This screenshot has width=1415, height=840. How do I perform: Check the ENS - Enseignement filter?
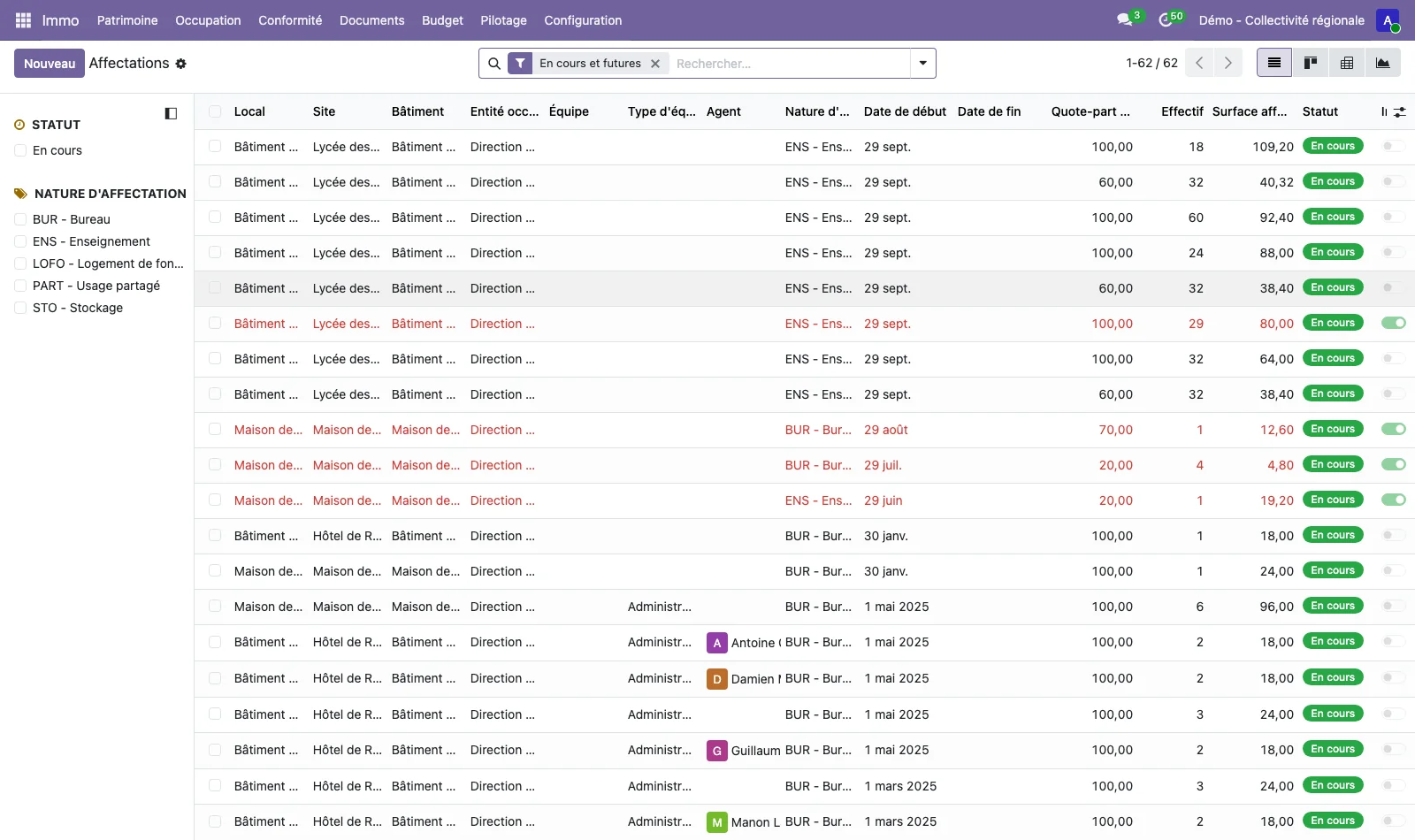tap(20, 241)
